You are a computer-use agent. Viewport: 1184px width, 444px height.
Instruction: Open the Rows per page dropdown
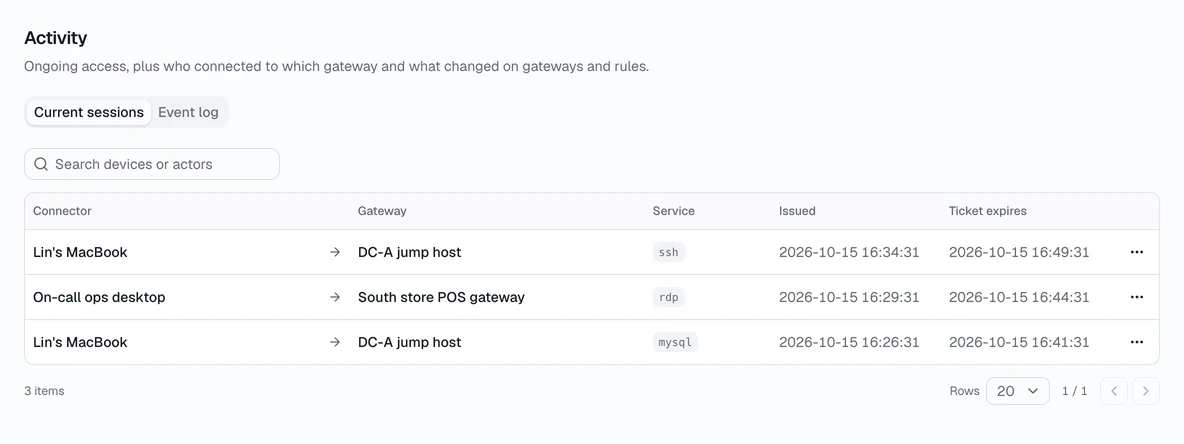tap(1017, 391)
